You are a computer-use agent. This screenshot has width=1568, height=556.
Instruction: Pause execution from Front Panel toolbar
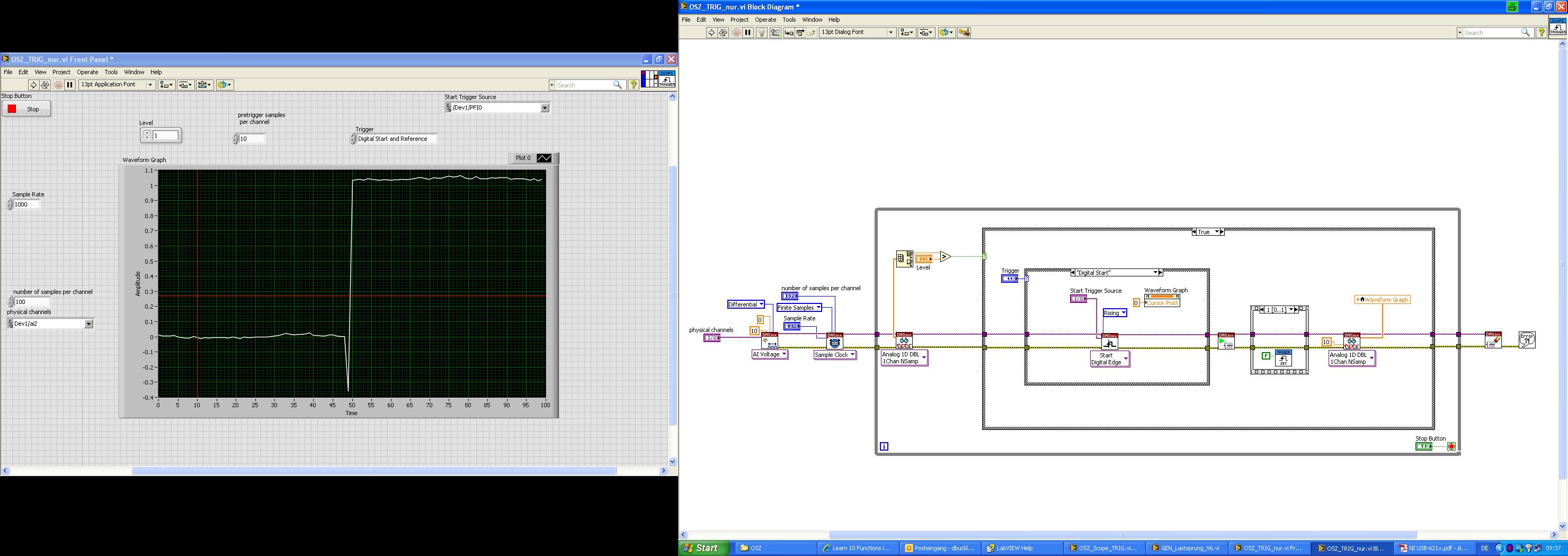tap(70, 85)
